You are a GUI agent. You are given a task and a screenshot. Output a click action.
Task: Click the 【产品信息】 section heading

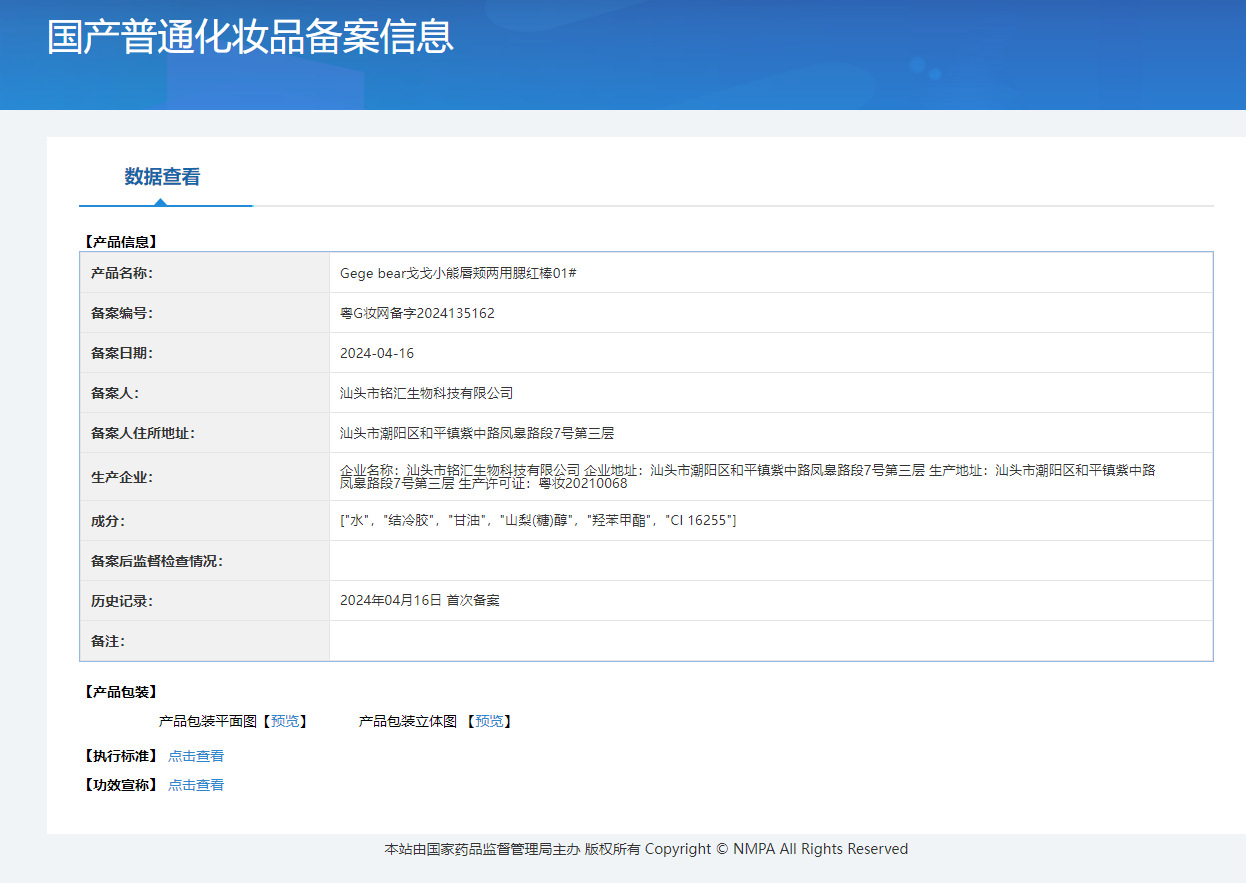(120, 241)
